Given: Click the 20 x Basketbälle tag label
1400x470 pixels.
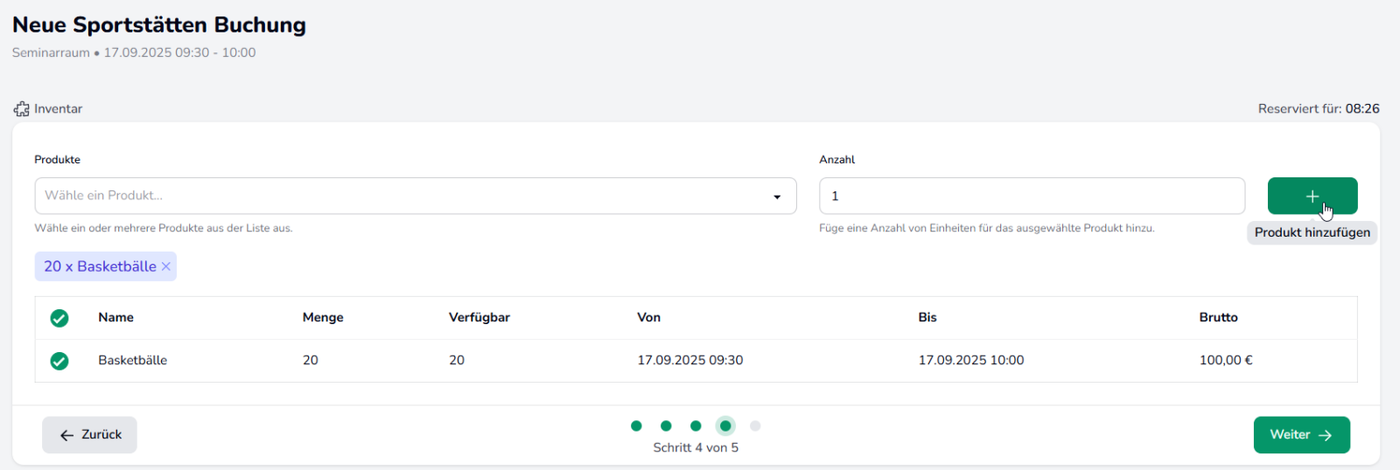Looking at the screenshot, I should coord(100,267).
